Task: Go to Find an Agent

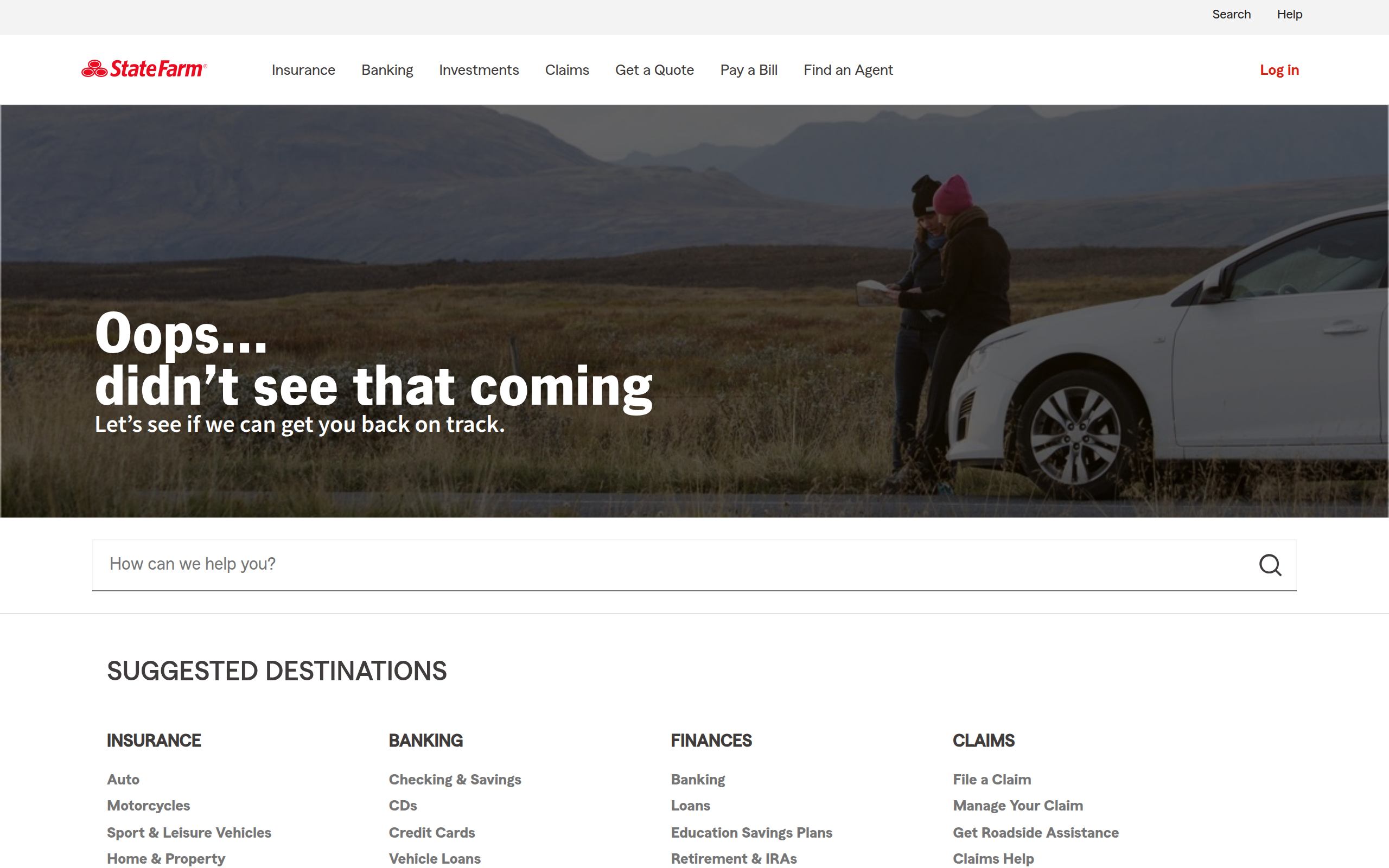Action: 848,70
